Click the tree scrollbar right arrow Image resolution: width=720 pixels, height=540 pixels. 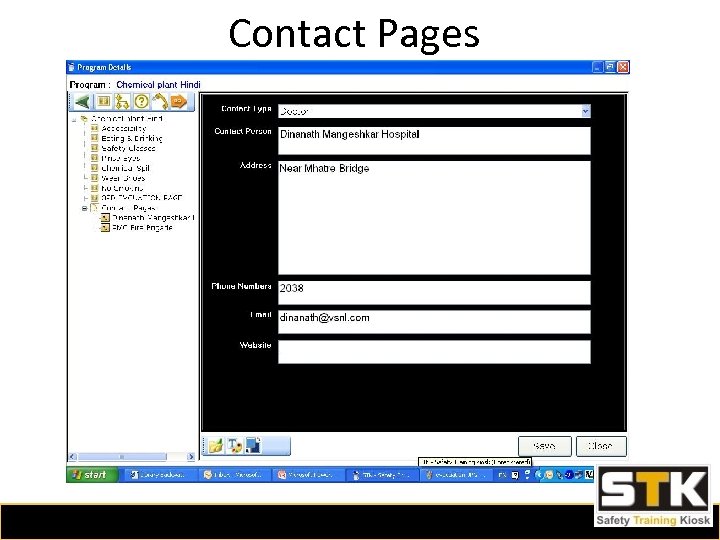click(191, 457)
